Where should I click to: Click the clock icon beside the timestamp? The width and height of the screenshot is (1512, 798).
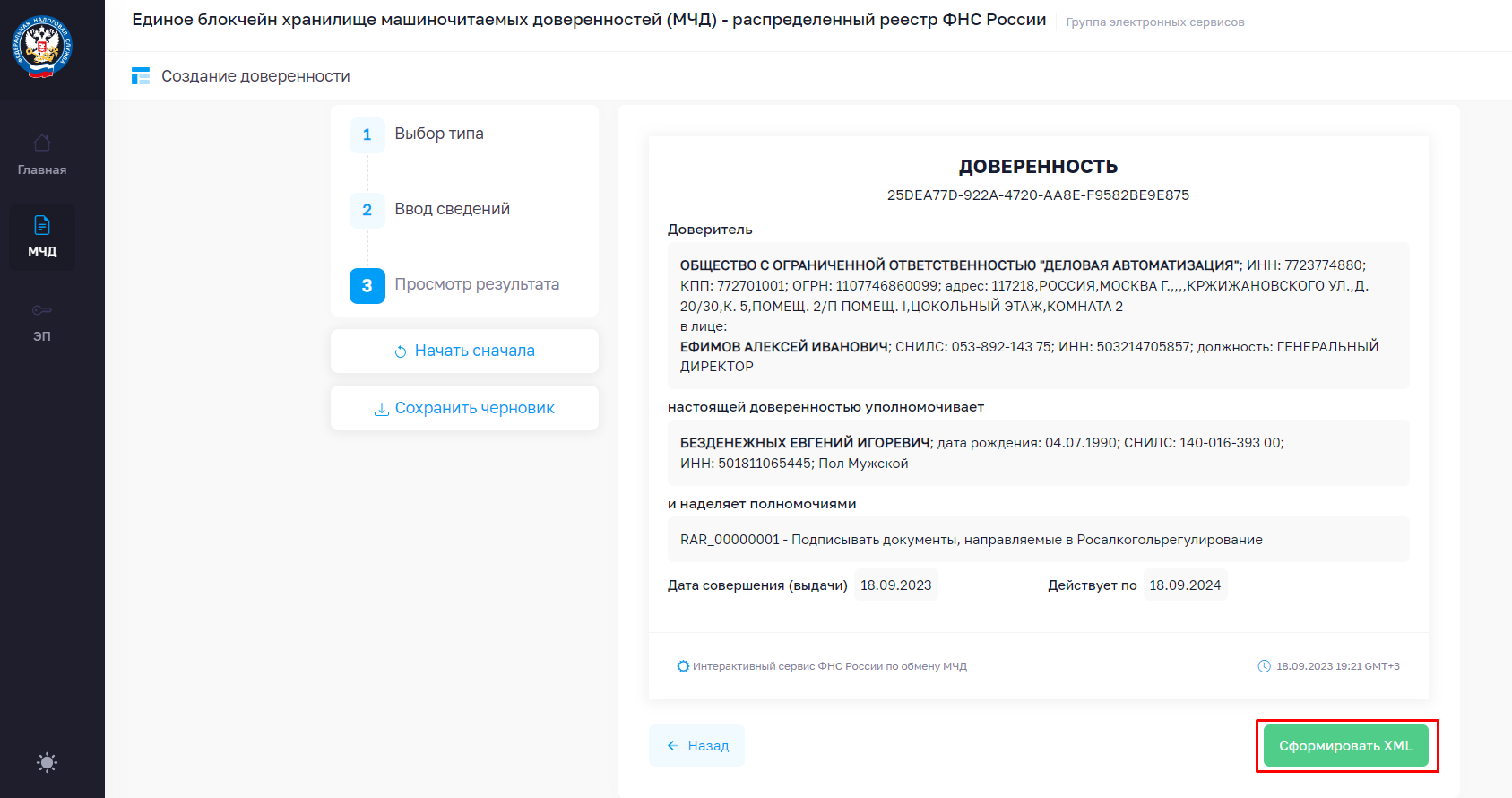tap(1264, 666)
